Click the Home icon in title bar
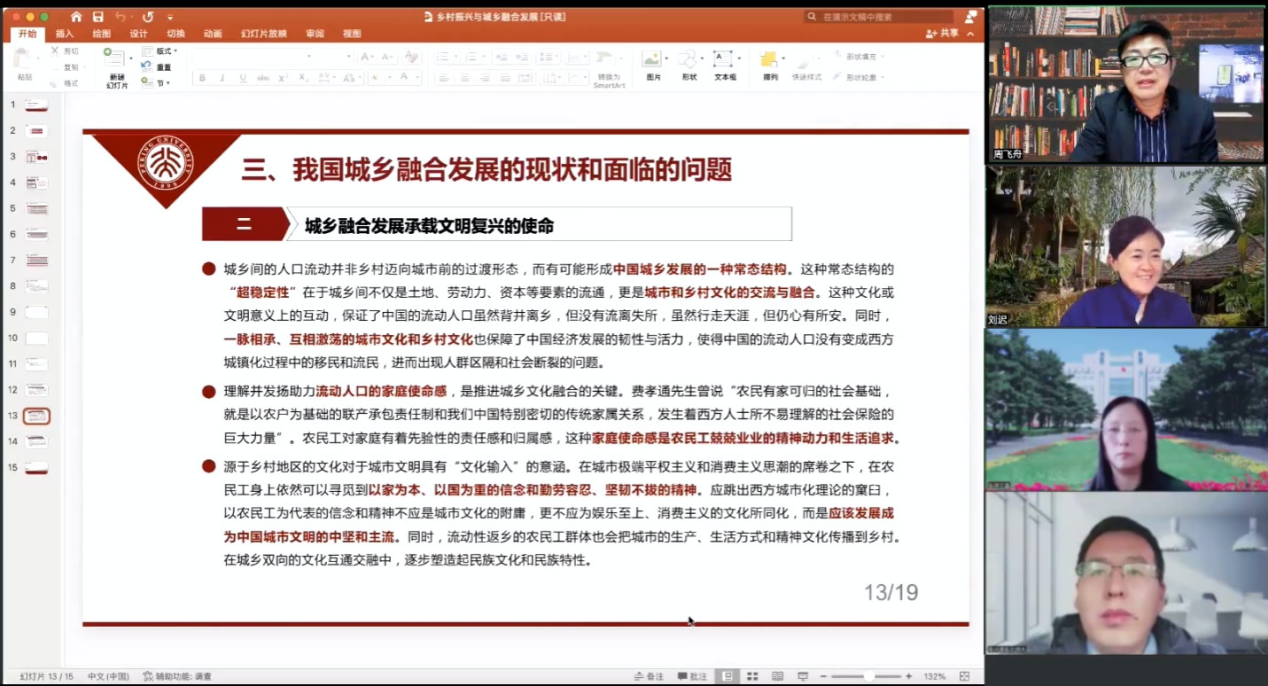1268x686 pixels. pyautogui.click(x=76, y=17)
